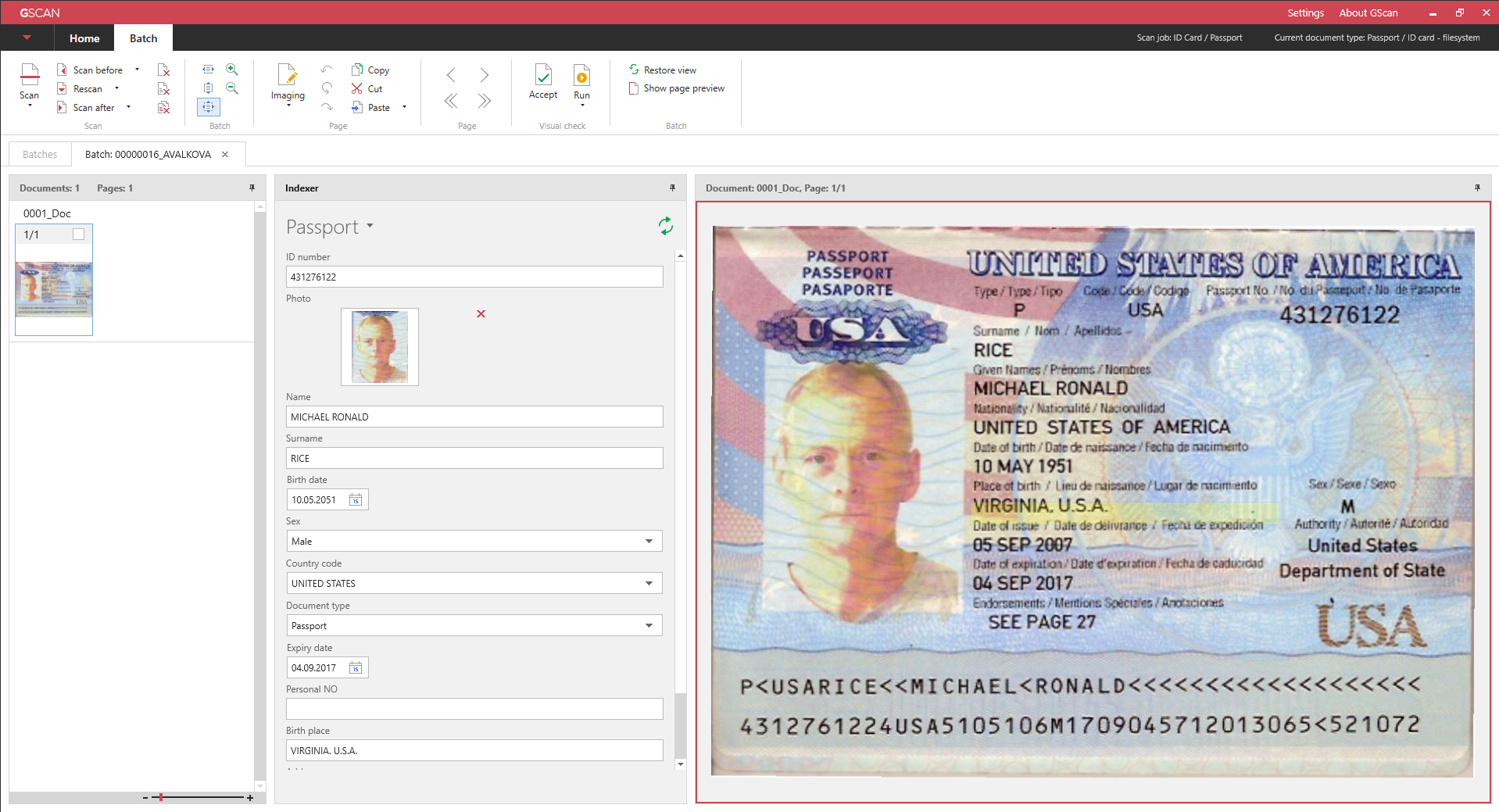Screen dimensions: 1499x812
Task: Select the Batch: 00000016_AVALKOVA tab
Action: coord(148,154)
